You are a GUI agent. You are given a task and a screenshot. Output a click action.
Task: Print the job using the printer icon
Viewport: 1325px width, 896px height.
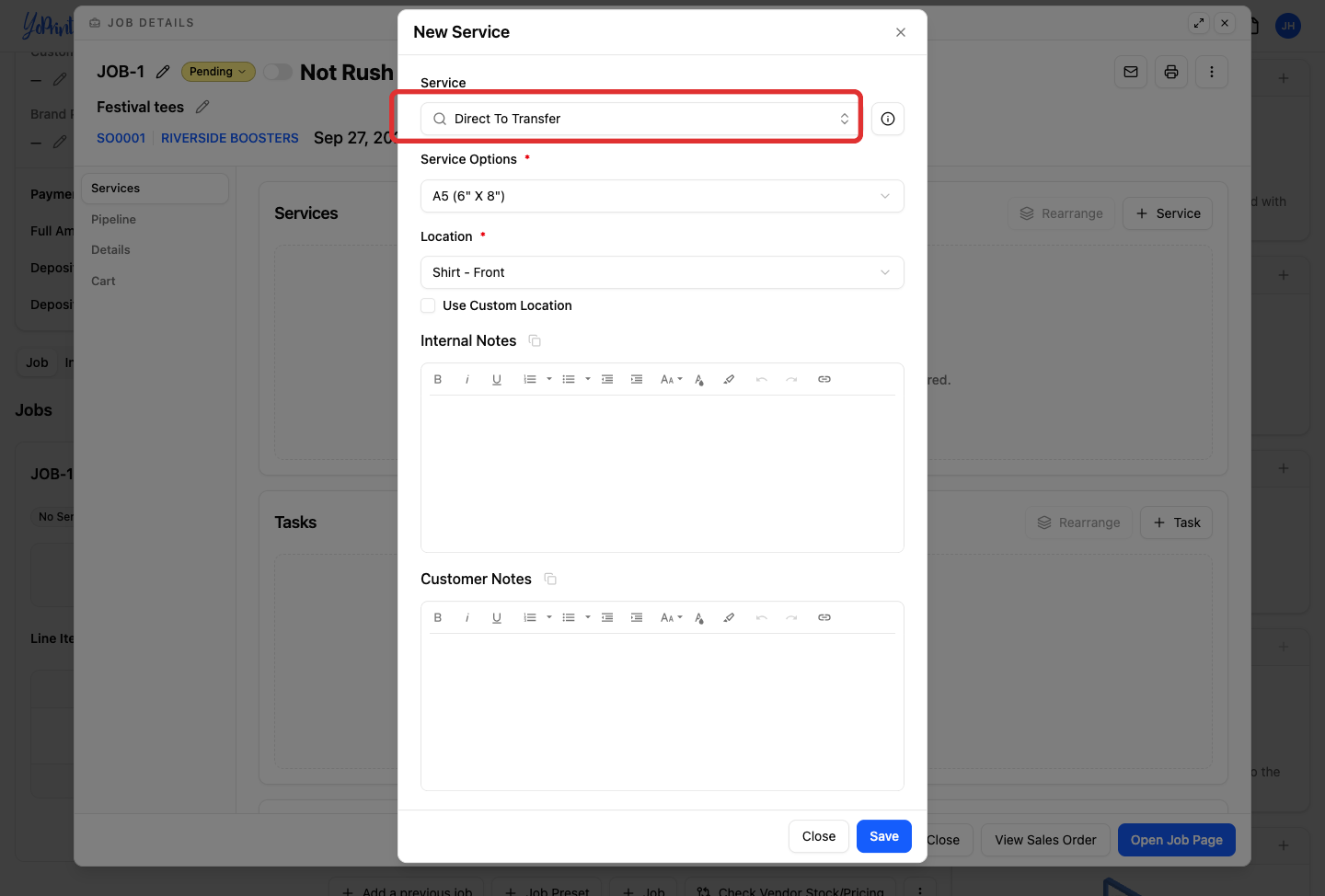tap(1171, 72)
